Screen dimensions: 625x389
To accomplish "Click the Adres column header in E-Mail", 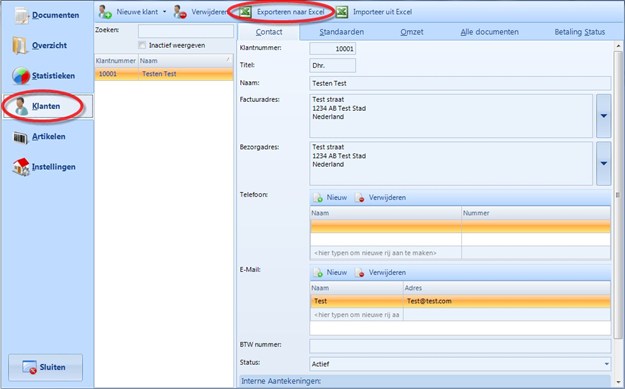I will point(507,288).
